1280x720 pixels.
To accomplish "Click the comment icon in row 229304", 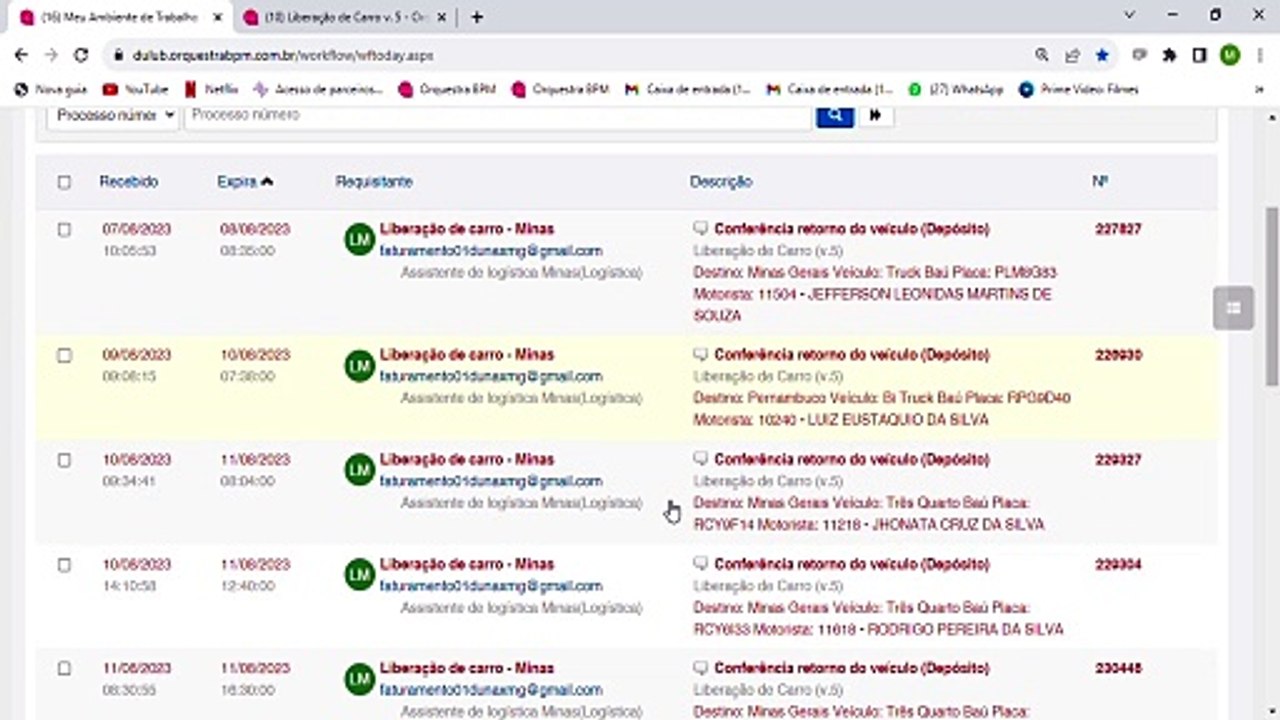I will point(700,564).
